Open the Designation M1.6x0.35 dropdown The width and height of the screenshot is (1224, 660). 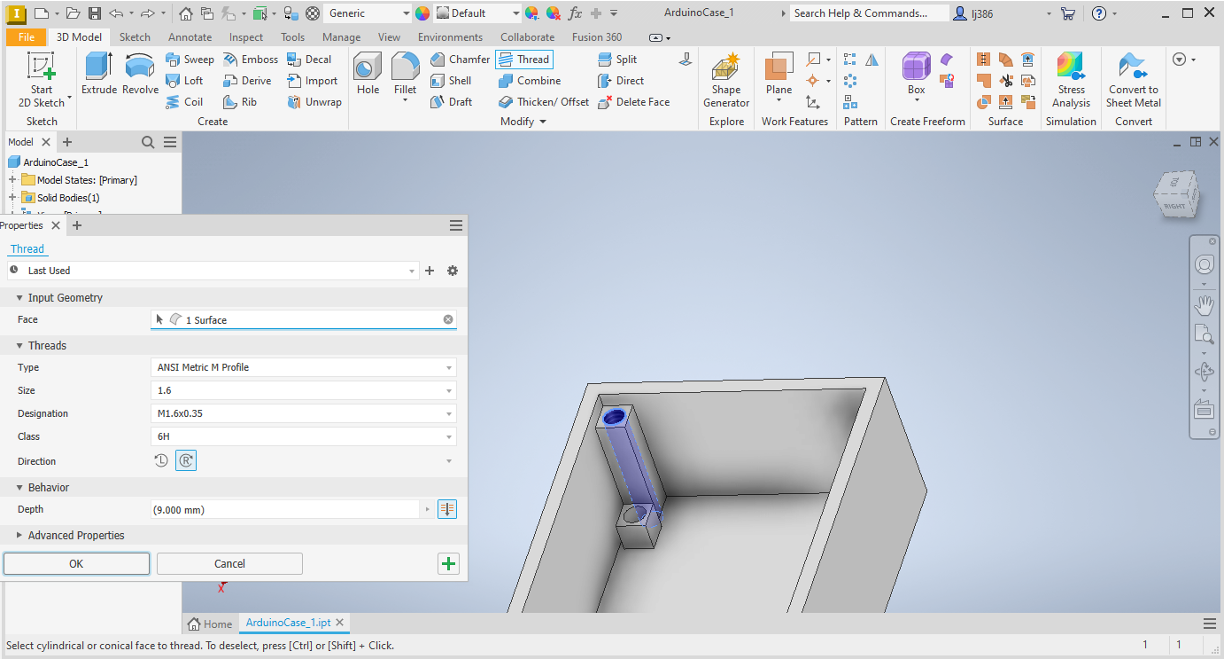303,413
